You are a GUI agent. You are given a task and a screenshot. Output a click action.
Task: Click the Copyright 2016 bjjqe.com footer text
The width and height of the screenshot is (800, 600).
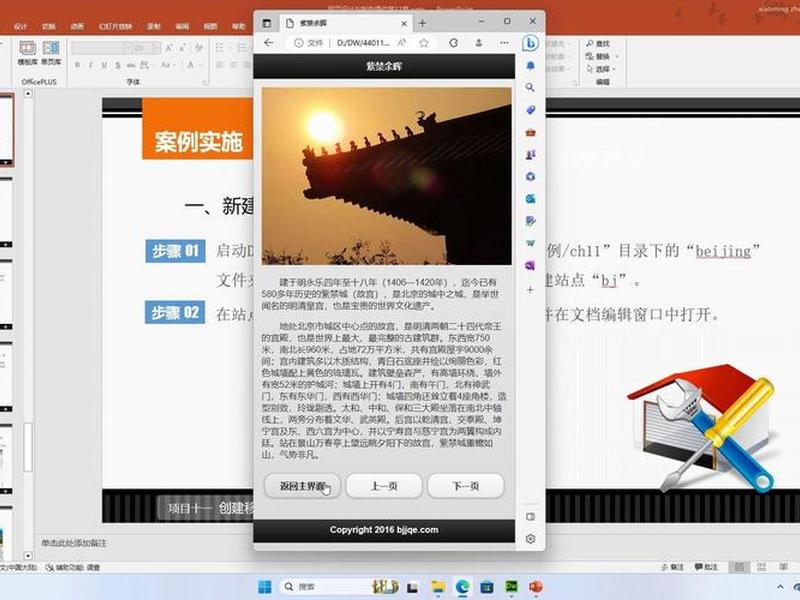coord(384,530)
